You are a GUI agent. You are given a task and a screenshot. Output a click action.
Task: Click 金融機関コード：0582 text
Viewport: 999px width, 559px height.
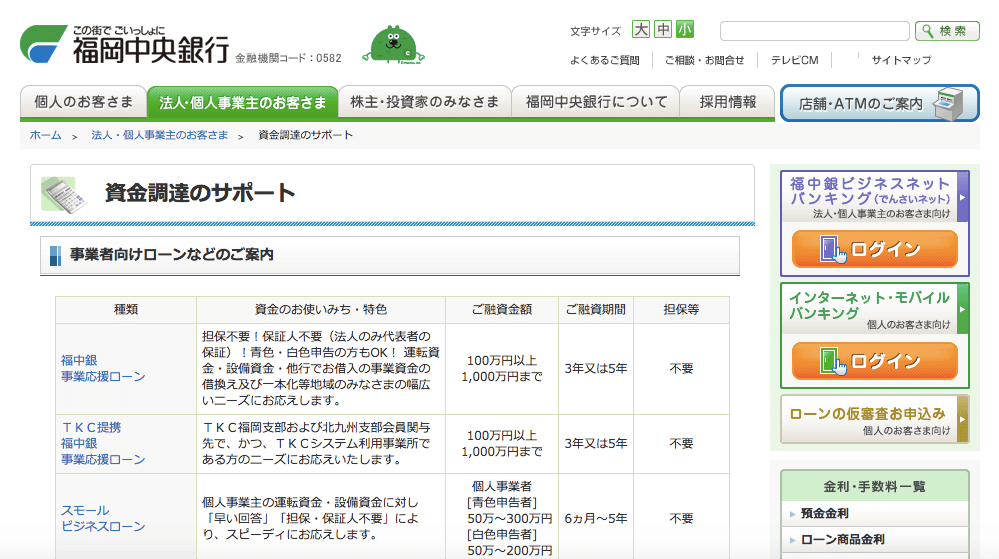coord(288,58)
